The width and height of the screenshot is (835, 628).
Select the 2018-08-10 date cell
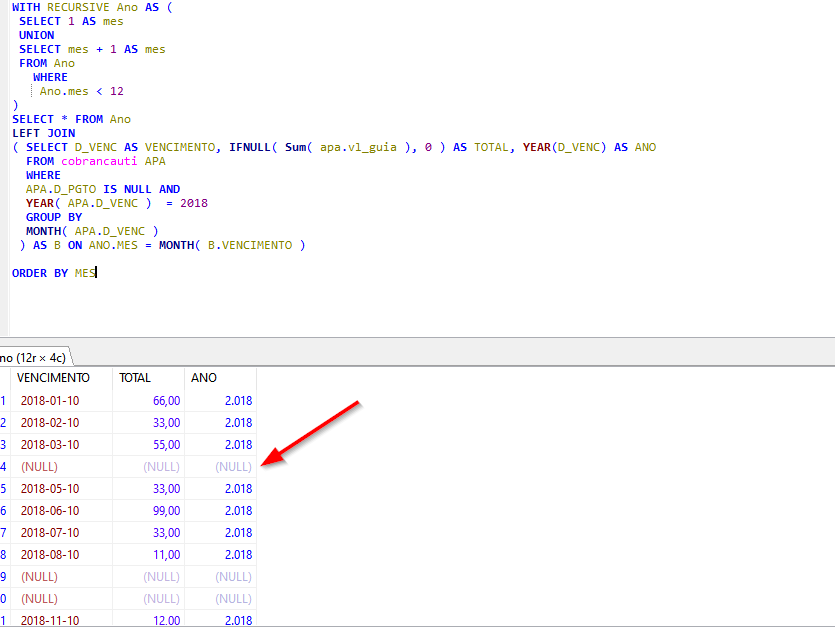[50, 555]
